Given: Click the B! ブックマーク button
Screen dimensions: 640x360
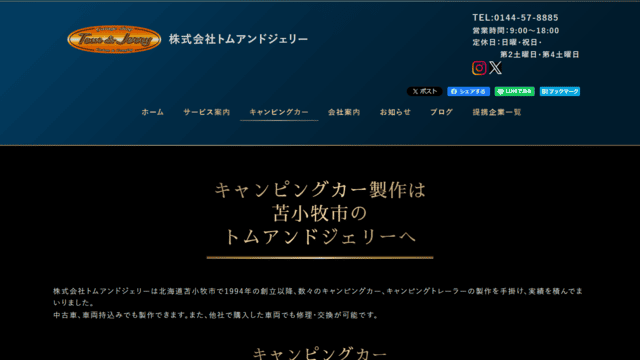Looking at the screenshot, I should click(x=560, y=91).
